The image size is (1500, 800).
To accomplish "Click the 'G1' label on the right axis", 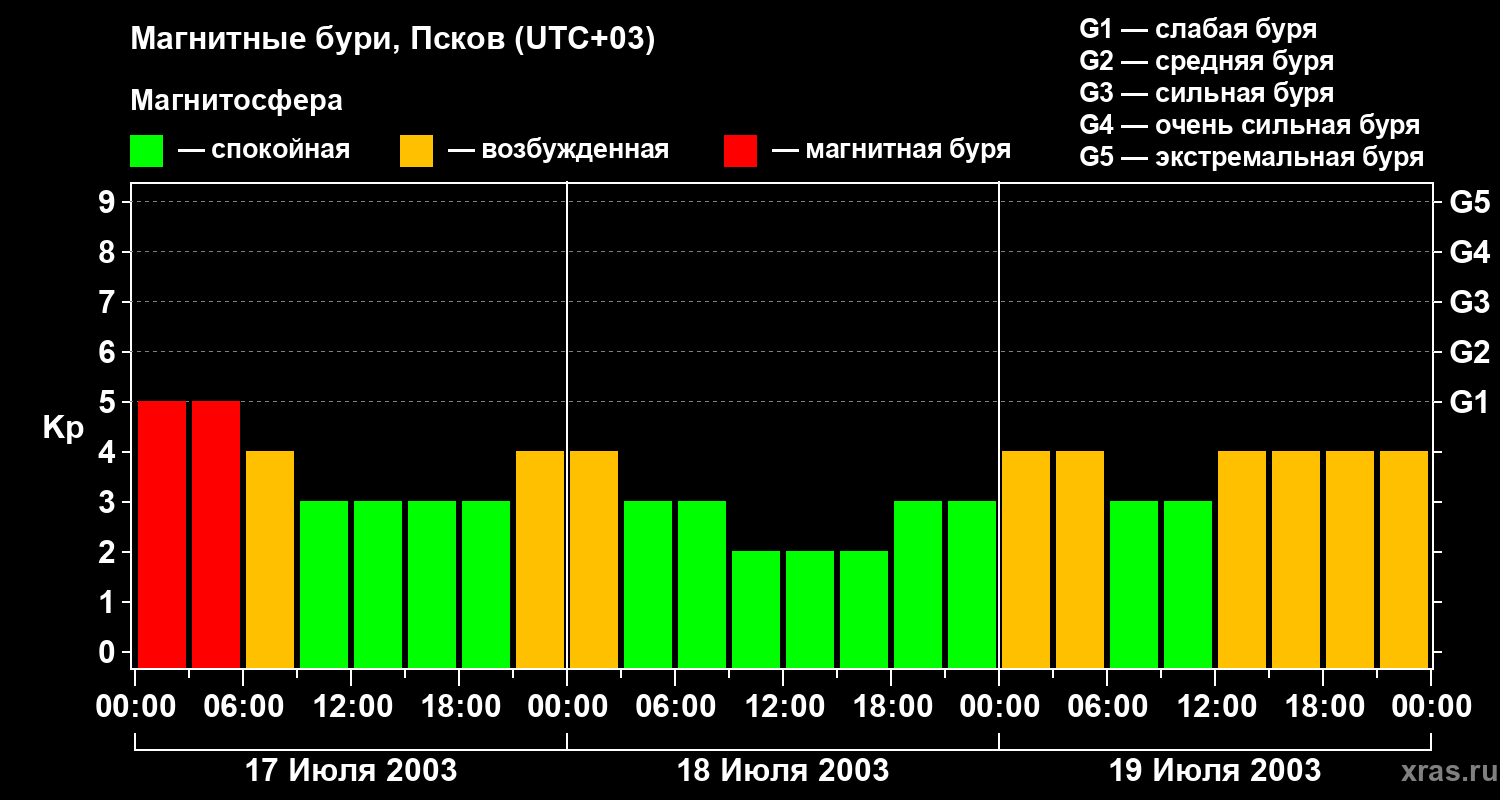I will [x=1469, y=402].
